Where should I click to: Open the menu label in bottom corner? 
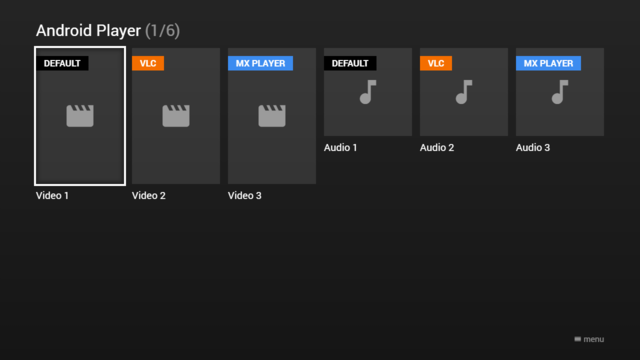point(594,339)
